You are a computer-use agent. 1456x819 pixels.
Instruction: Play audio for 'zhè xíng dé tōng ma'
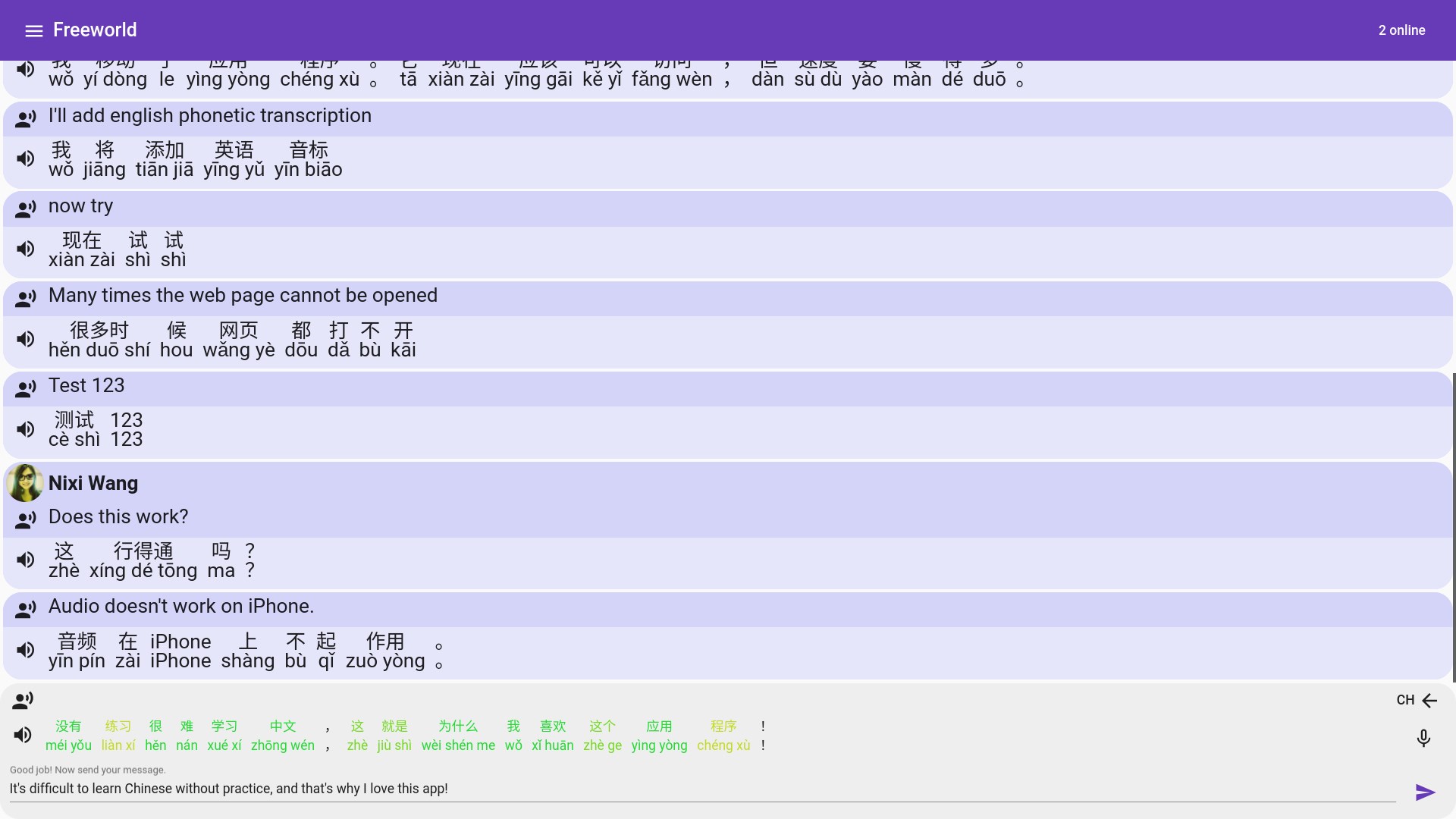click(x=26, y=560)
